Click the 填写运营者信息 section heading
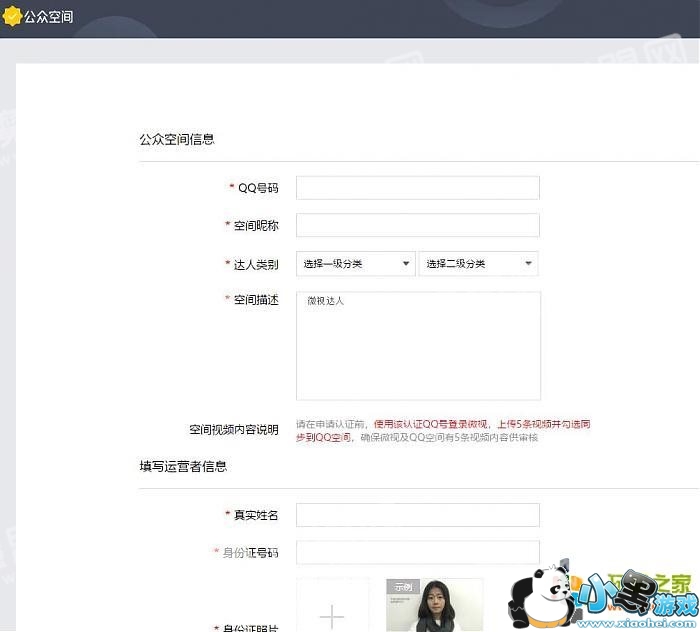 point(183,466)
